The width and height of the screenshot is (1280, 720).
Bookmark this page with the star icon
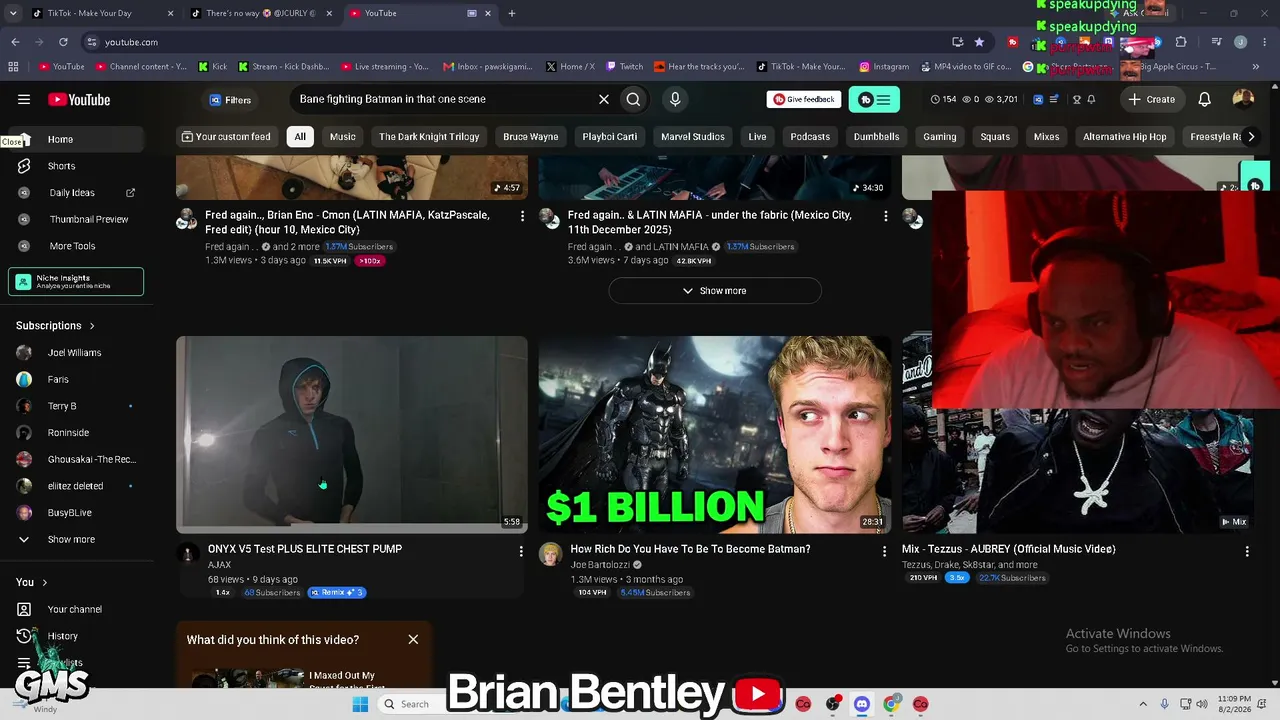[x=979, y=42]
